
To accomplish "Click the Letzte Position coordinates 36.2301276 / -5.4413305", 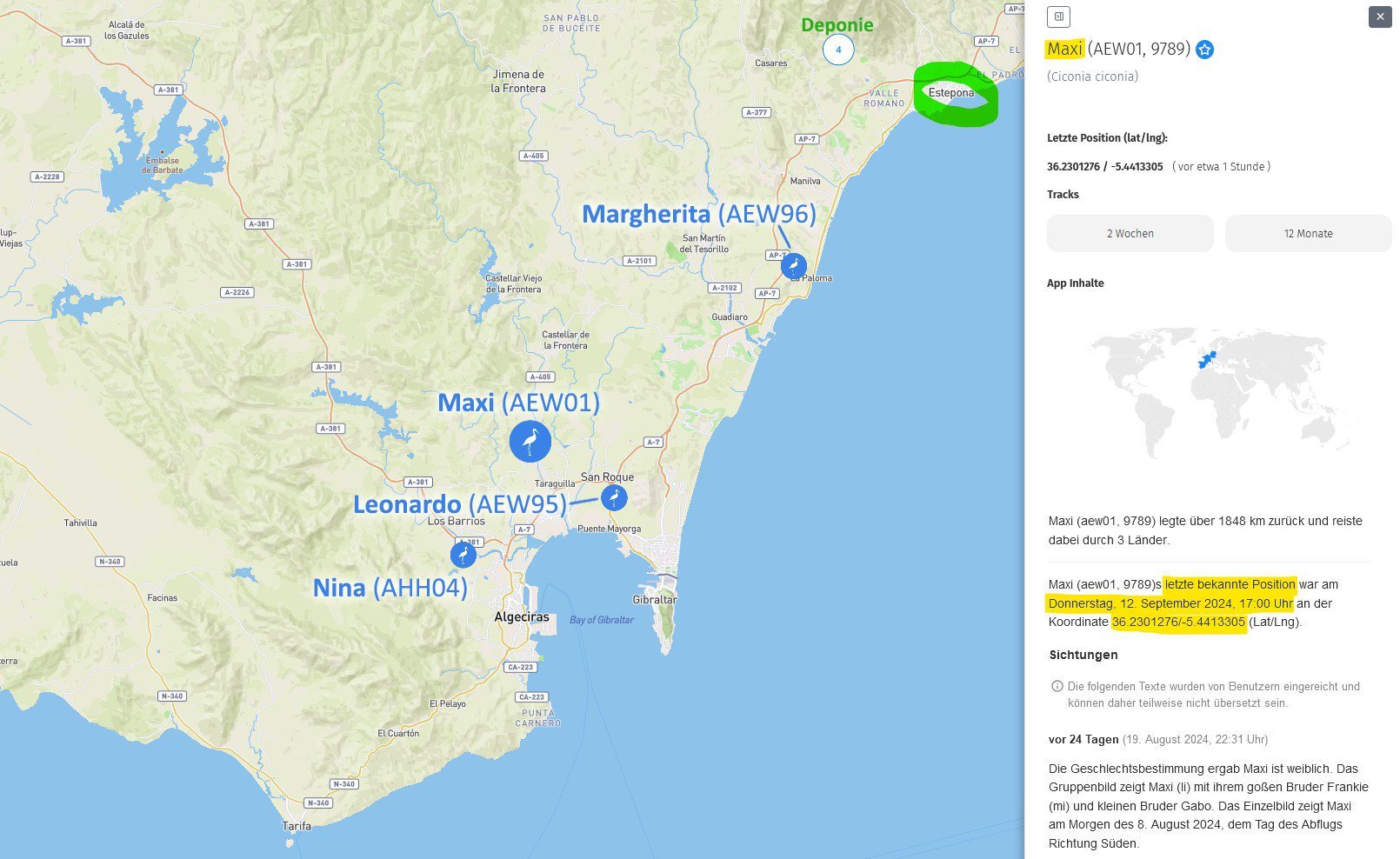I will [1104, 167].
